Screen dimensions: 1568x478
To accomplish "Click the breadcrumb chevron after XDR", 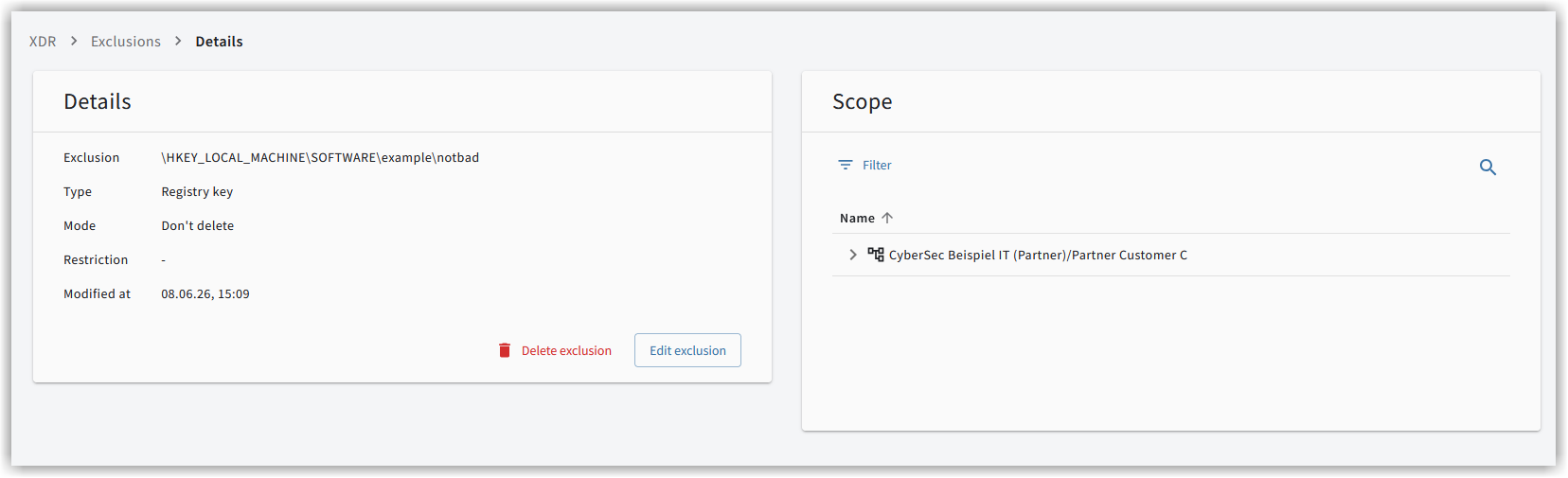I will tap(74, 41).
